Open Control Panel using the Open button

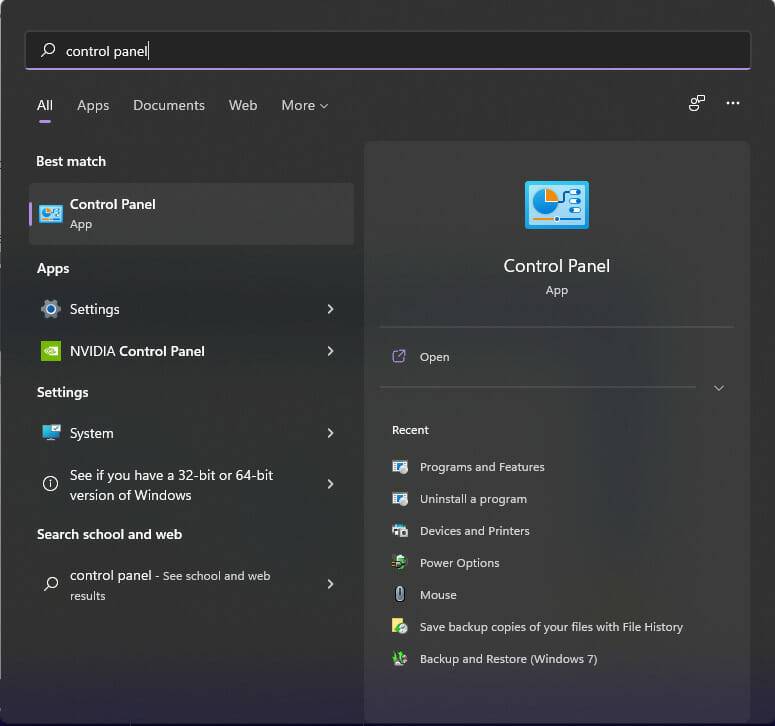(x=434, y=357)
